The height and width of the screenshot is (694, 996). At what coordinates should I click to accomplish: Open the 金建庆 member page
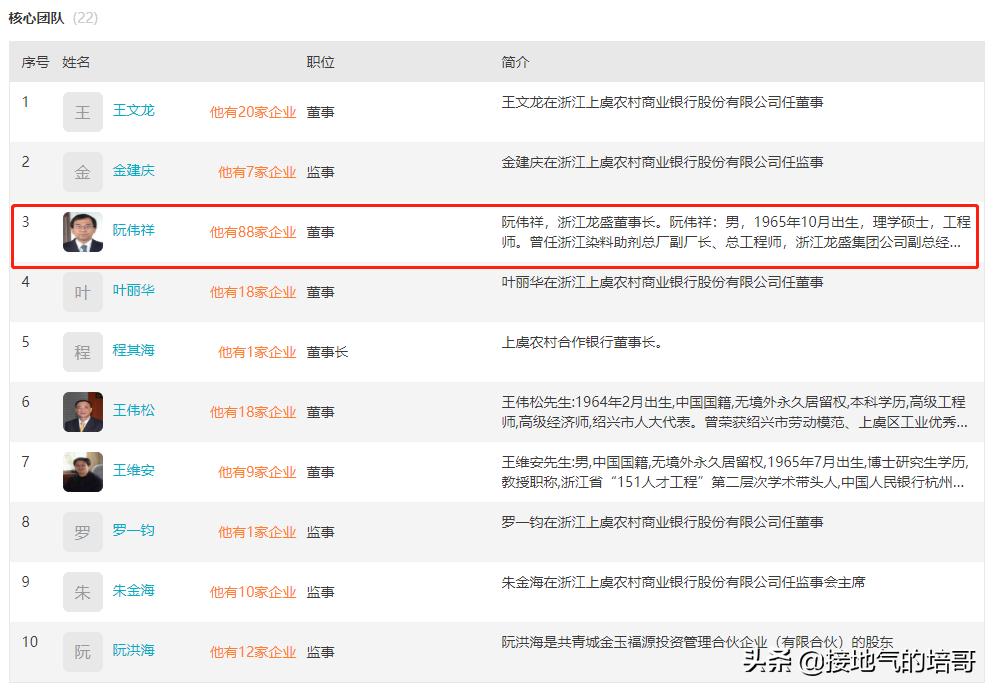134,171
